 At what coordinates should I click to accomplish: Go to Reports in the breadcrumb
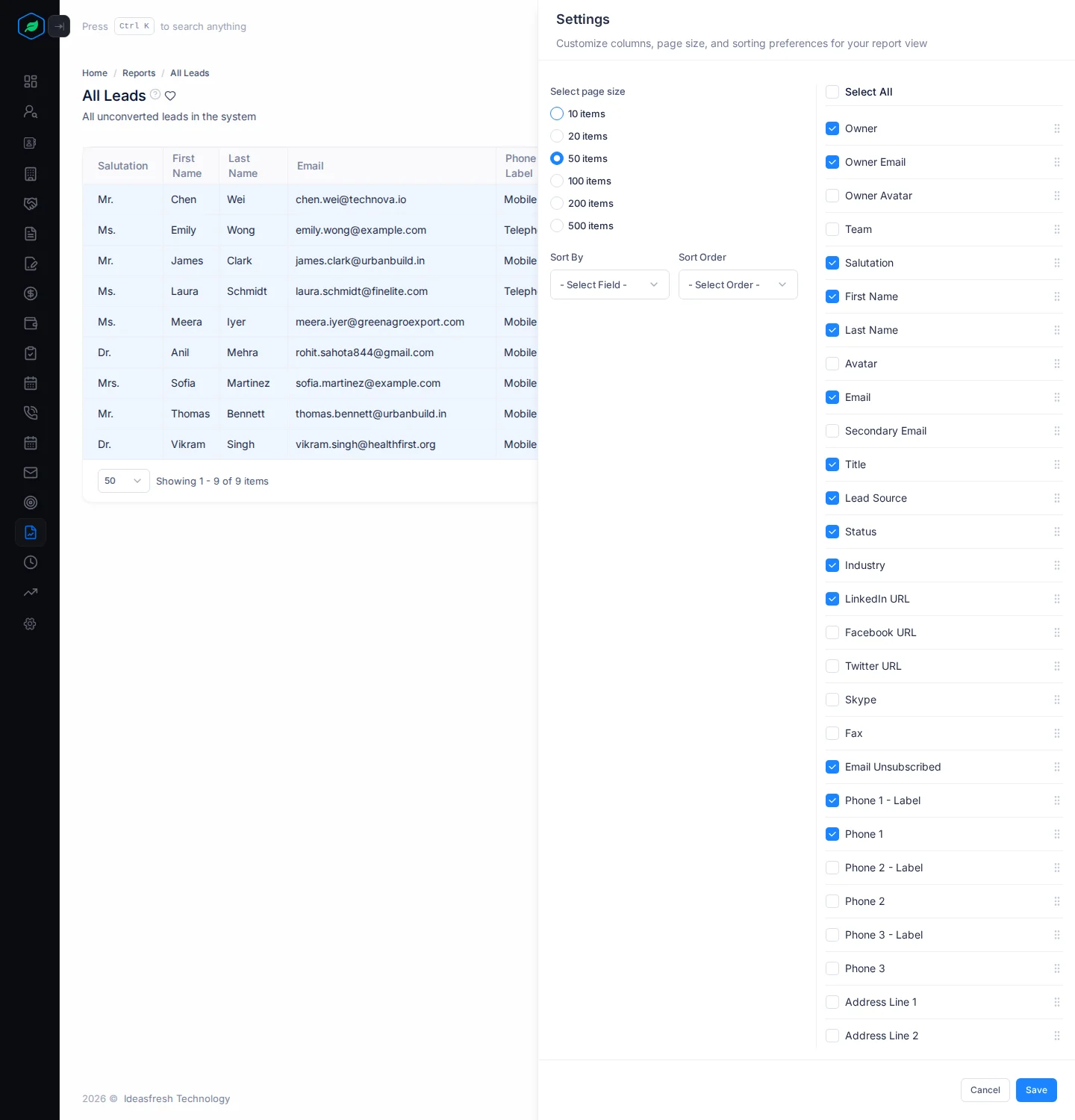click(x=139, y=73)
